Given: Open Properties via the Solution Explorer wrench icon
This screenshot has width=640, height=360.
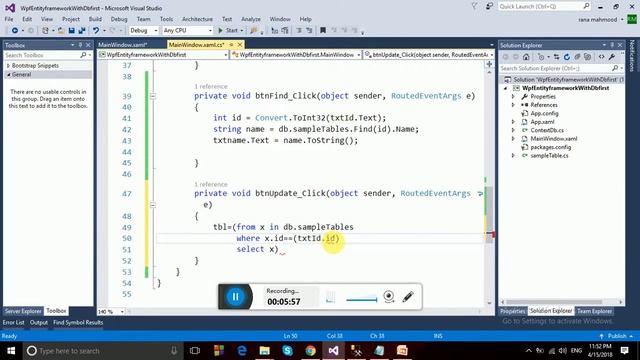Looking at the screenshot, I should (611, 57).
